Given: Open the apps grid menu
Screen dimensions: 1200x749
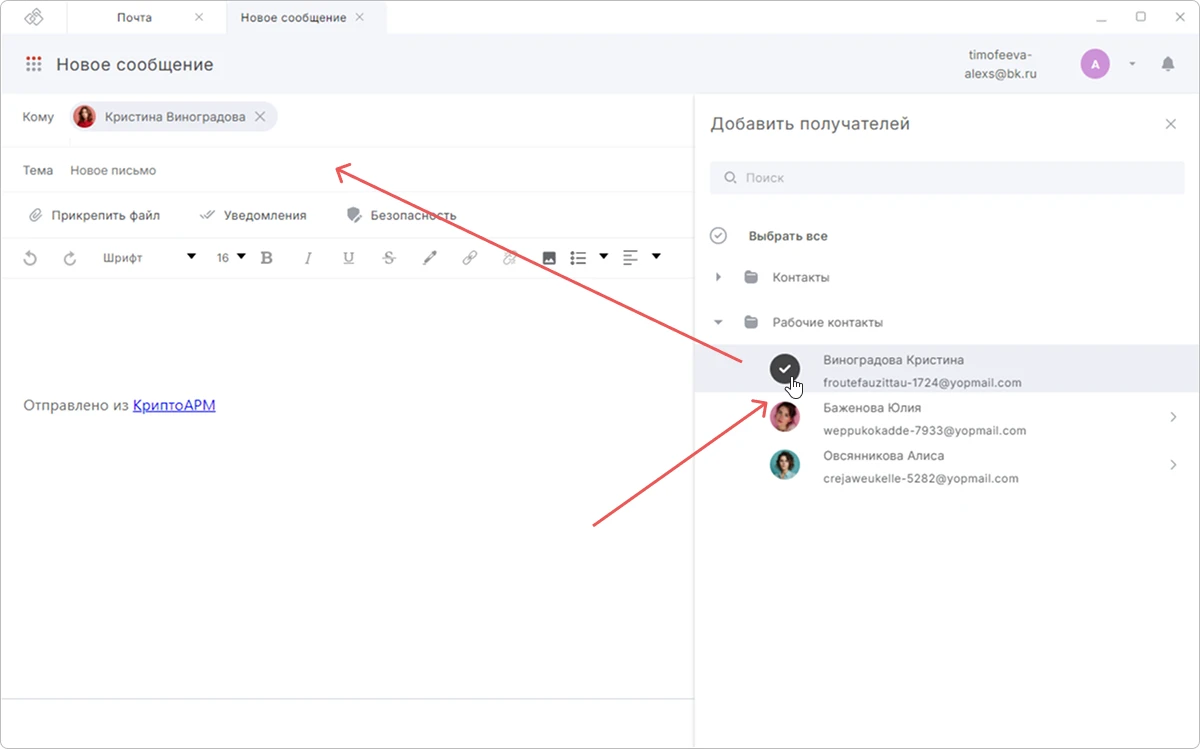Looking at the screenshot, I should [x=34, y=64].
